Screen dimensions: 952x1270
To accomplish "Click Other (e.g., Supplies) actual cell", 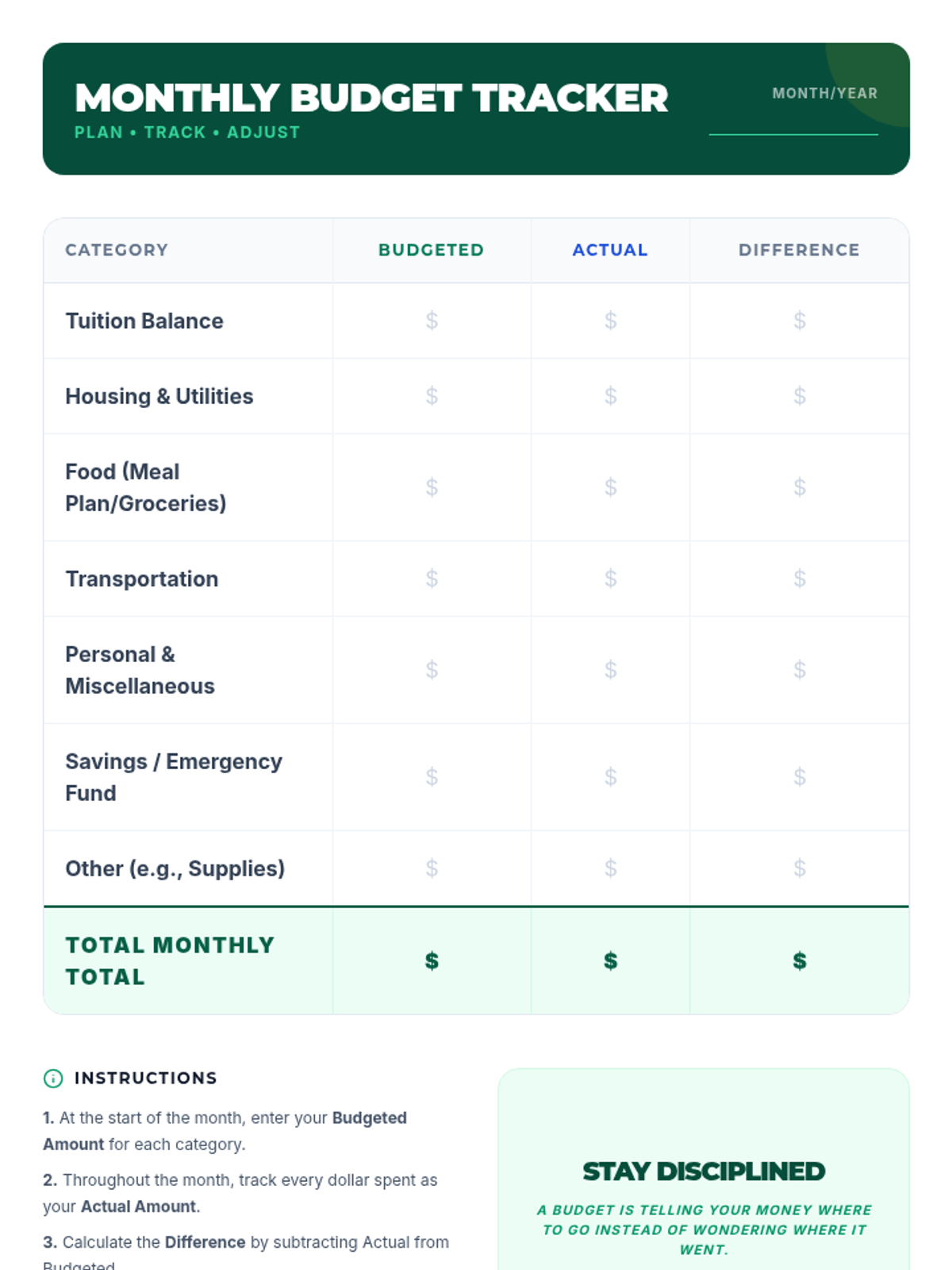I will tap(610, 868).
